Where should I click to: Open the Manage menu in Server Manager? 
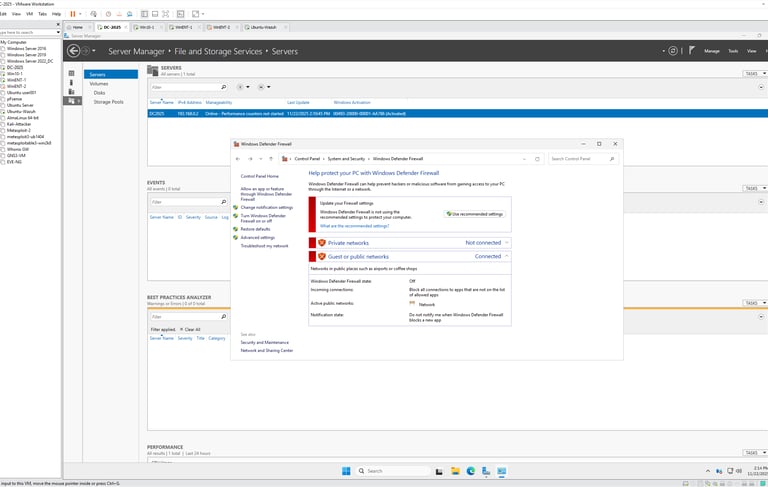pyautogui.click(x=712, y=51)
